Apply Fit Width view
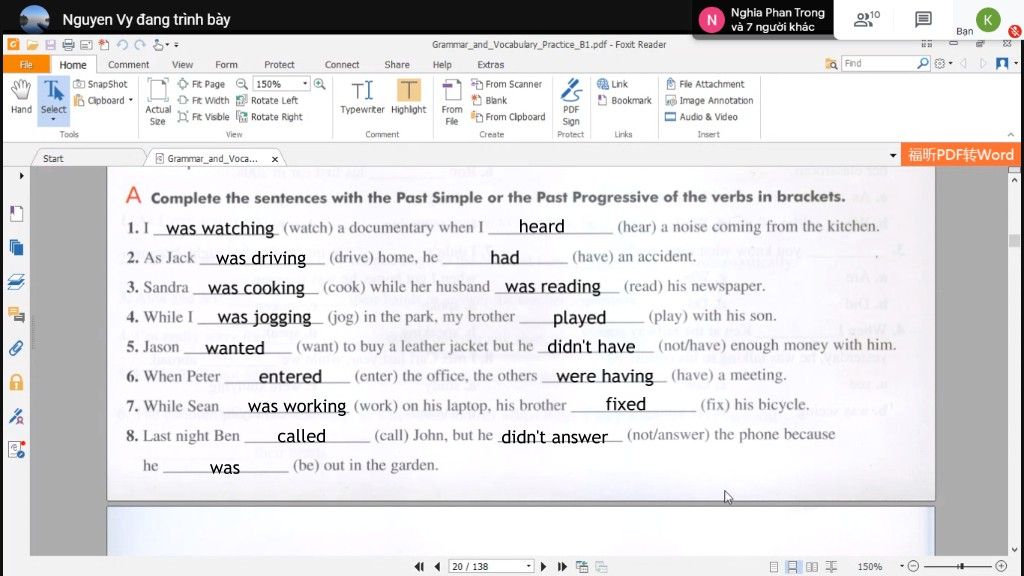Screen dimensions: 1024x576 click(x=203, y=100)
